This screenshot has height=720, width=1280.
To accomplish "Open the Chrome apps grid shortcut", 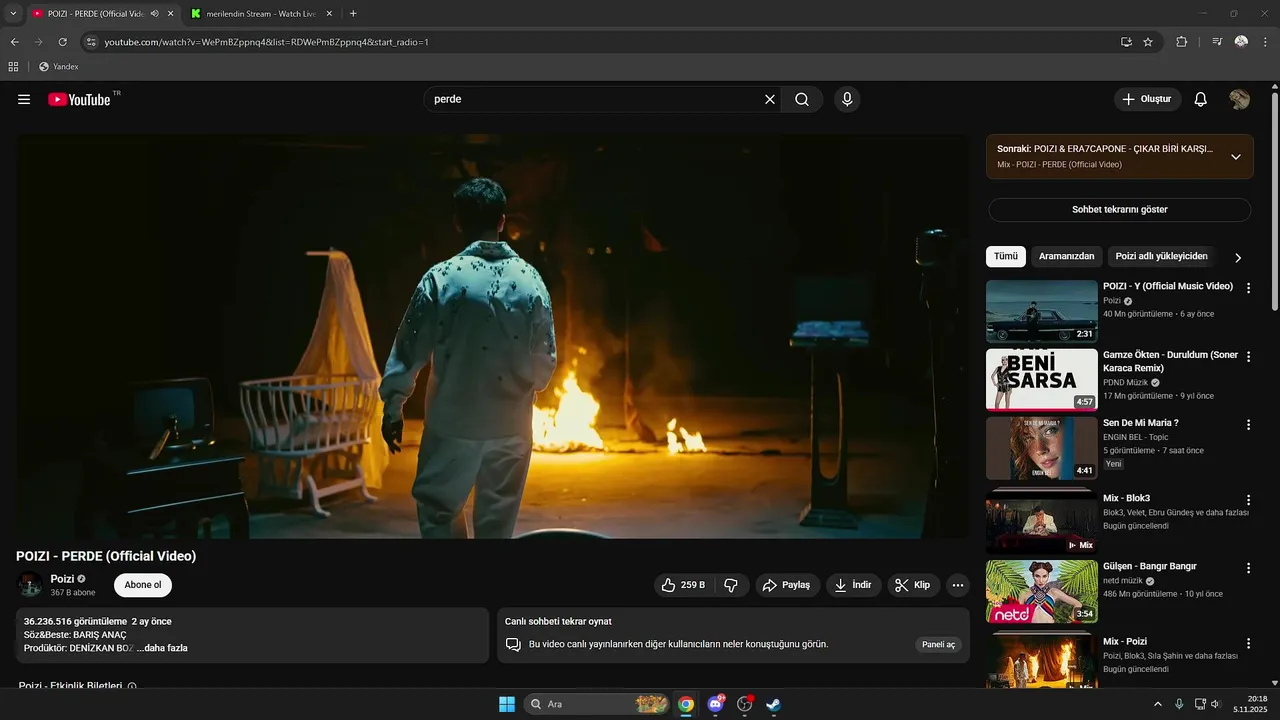I will 13,67.
